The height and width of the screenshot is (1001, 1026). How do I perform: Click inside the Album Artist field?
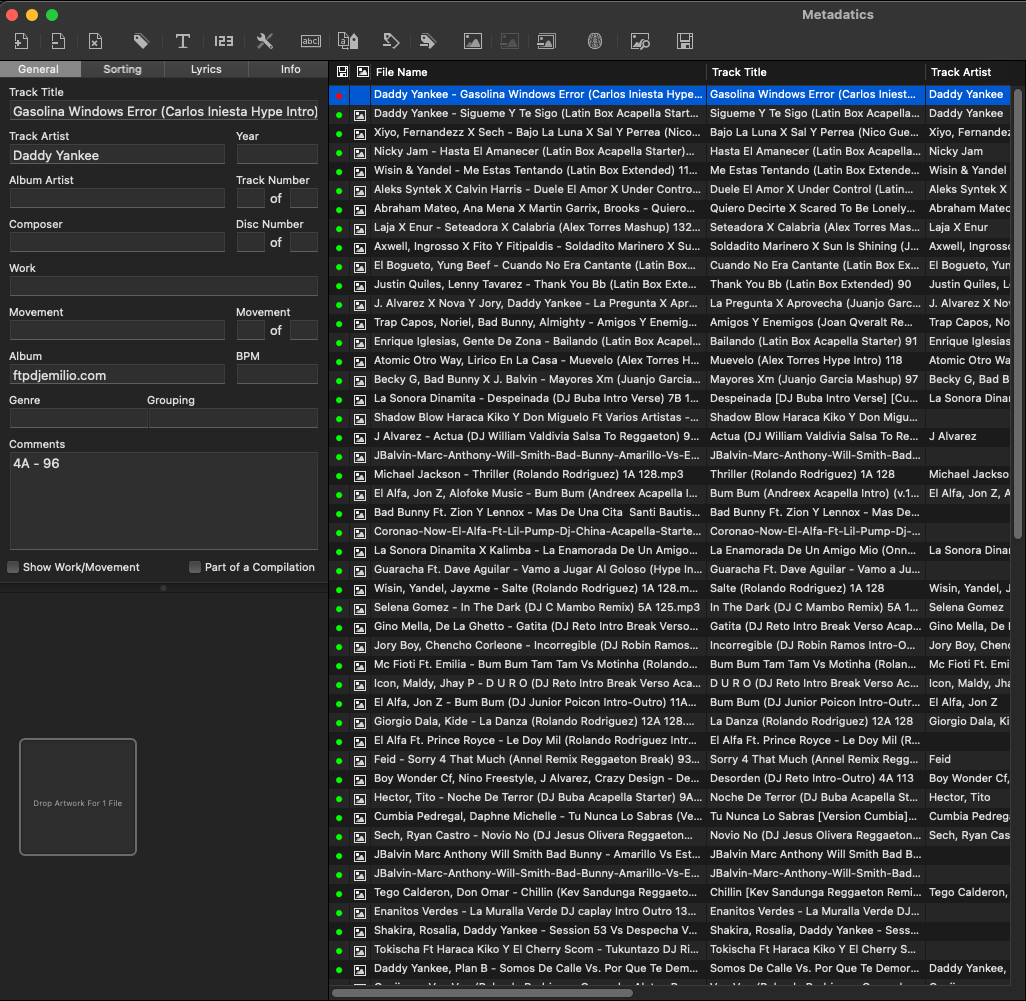117,198
